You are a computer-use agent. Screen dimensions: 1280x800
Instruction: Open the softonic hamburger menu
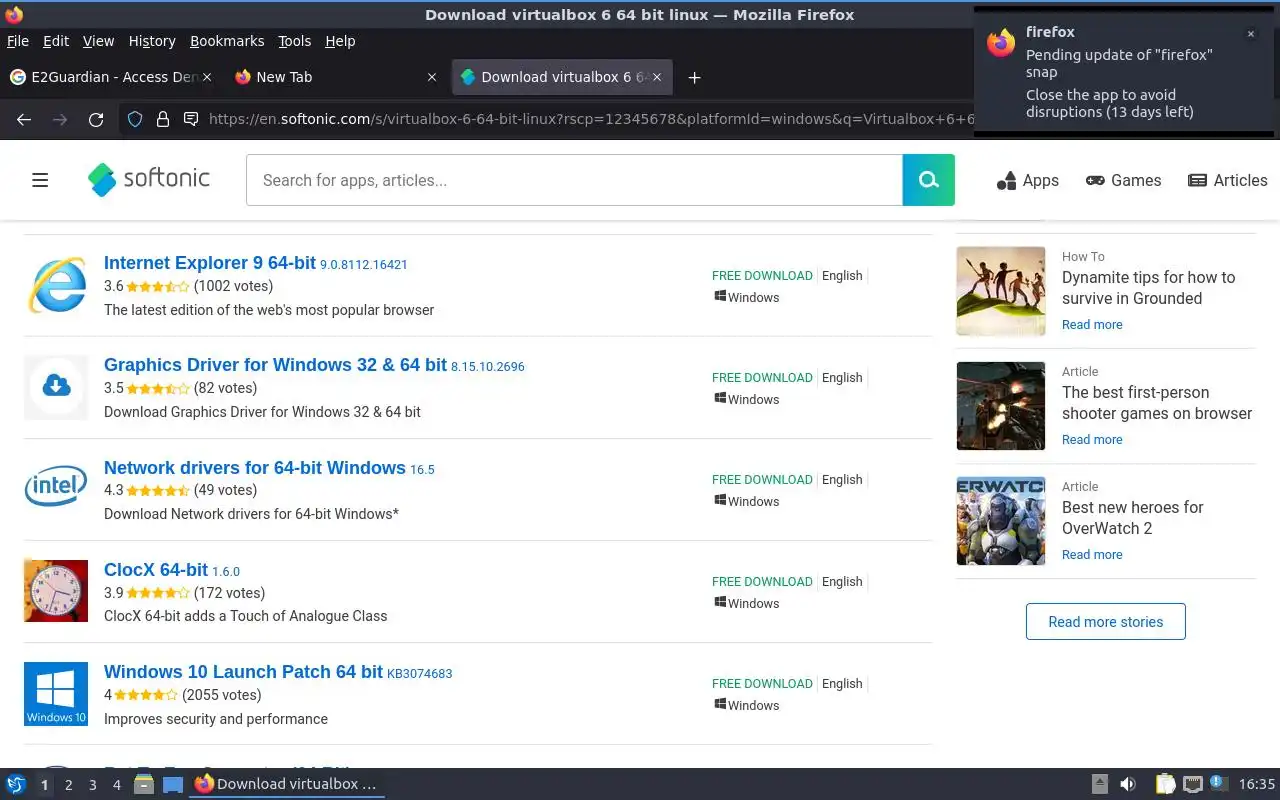point(40,180)
